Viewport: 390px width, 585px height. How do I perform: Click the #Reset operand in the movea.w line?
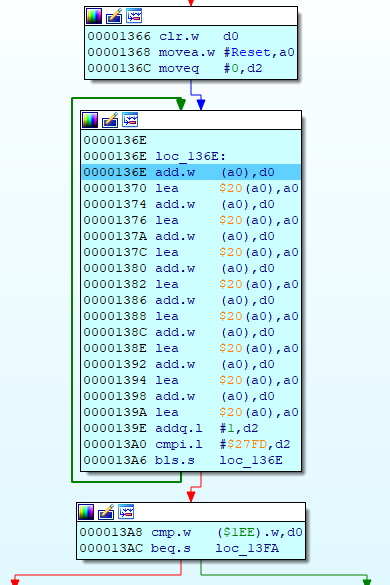click(x=247, y=52)
